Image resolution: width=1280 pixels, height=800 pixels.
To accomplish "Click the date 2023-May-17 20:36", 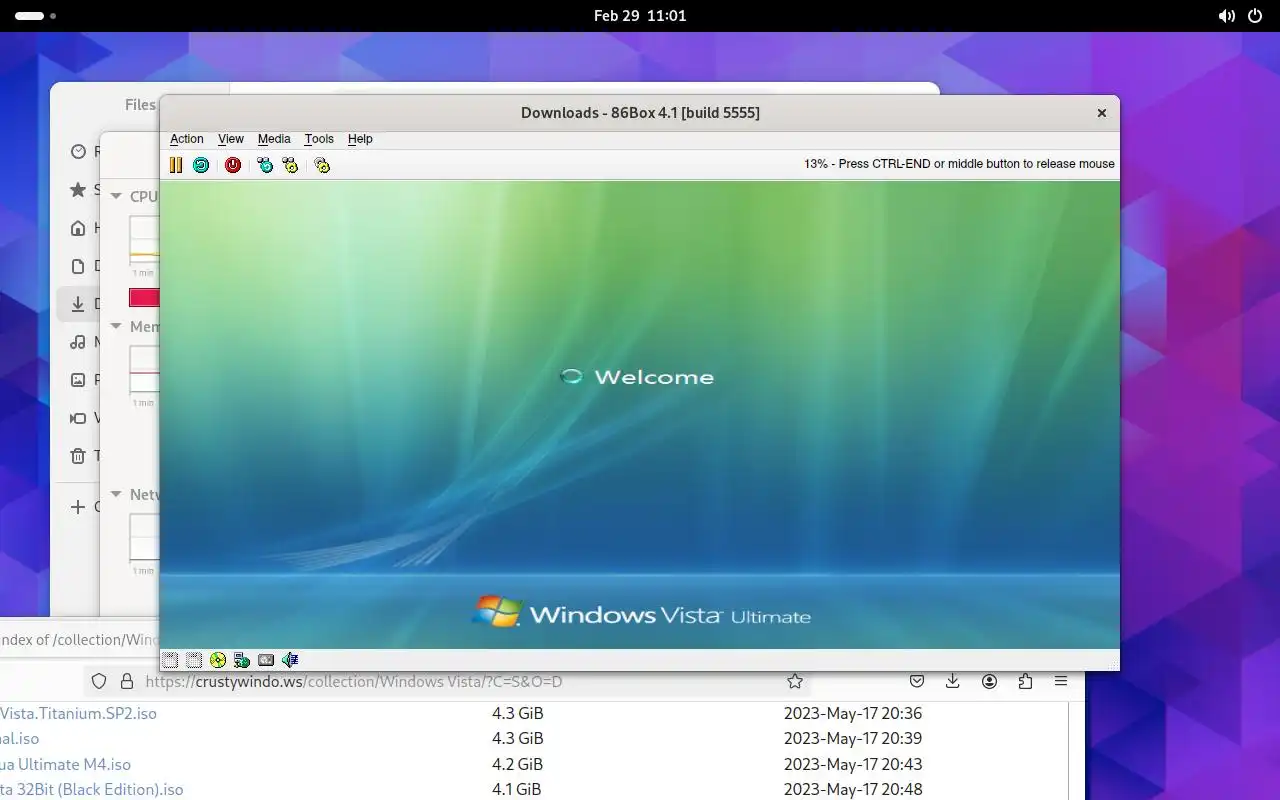I will click(x=853, y=713).
